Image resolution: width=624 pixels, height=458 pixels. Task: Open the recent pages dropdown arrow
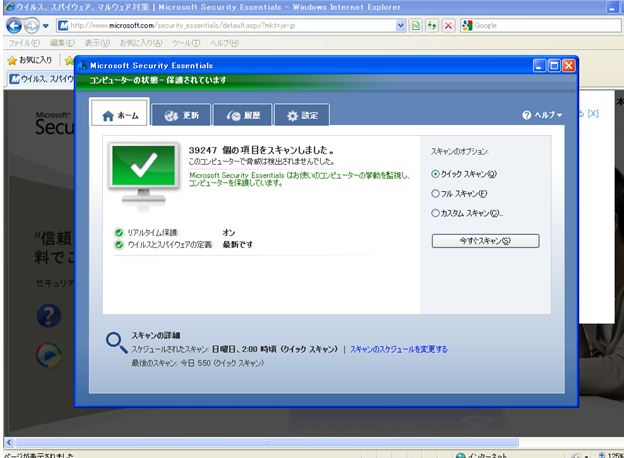pos(45,26)
